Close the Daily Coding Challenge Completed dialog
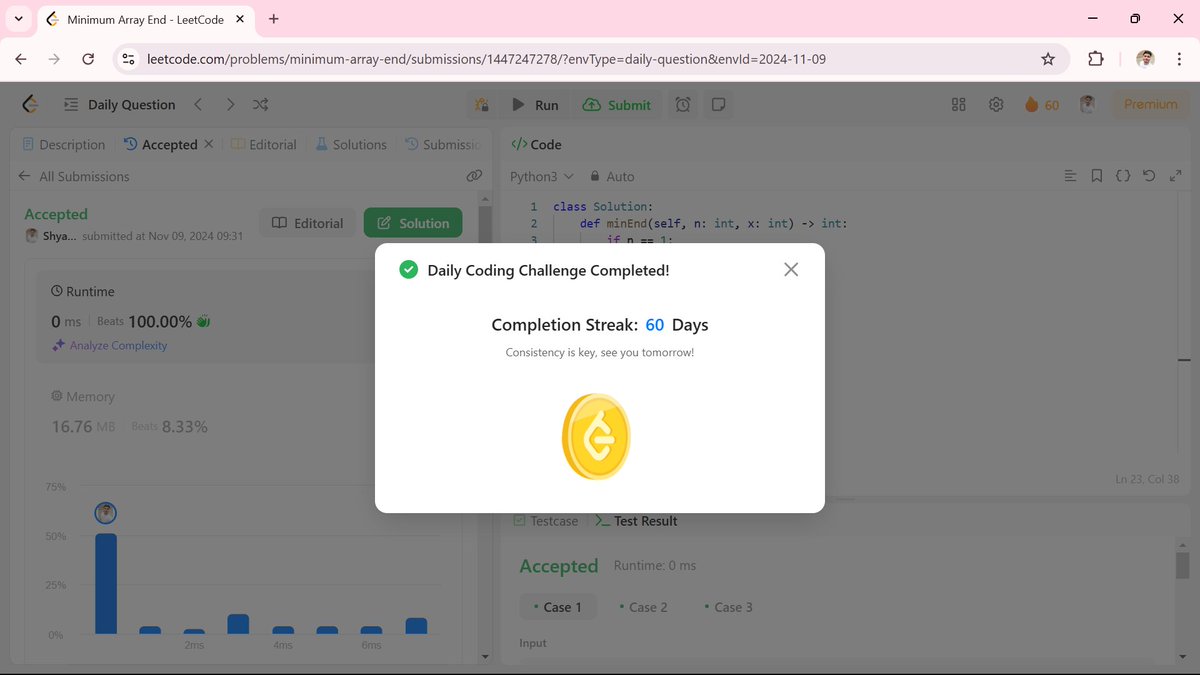 [791, 270]
